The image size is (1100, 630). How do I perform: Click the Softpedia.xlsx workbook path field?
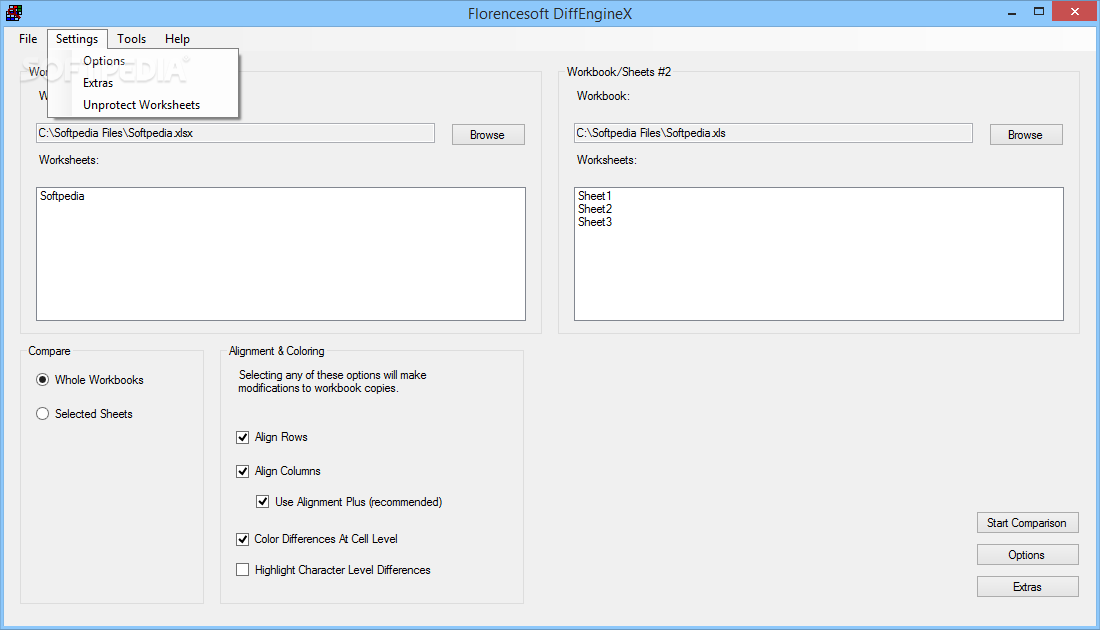click(235, 133)
